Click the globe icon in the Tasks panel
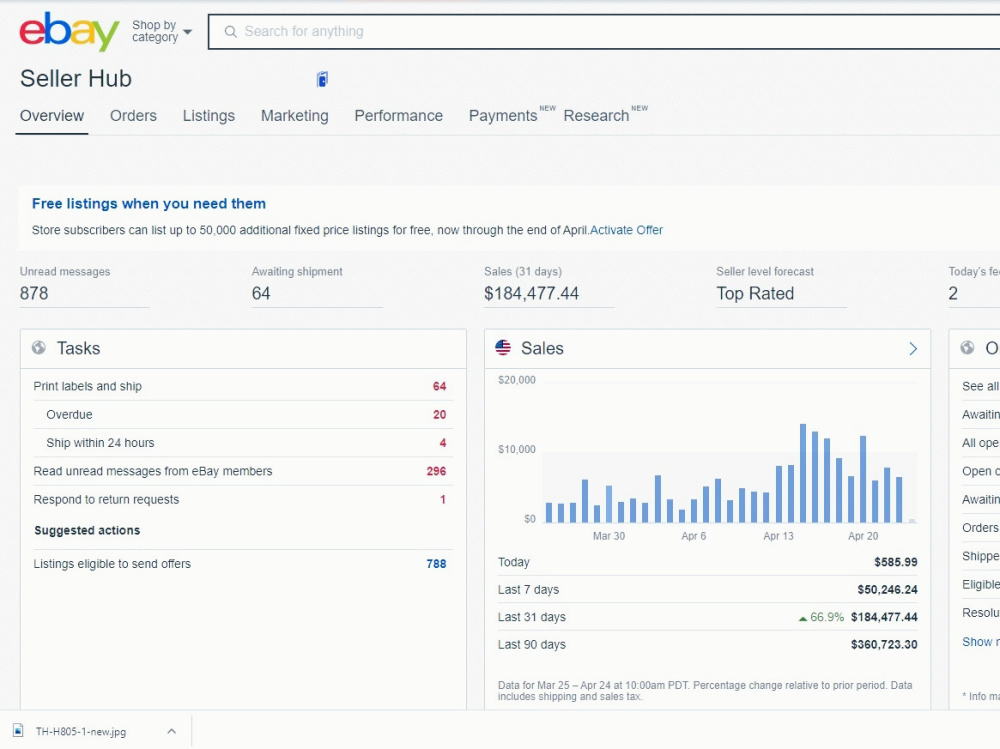This screenshot has width=1000, height=749. (x=39, y=348)
